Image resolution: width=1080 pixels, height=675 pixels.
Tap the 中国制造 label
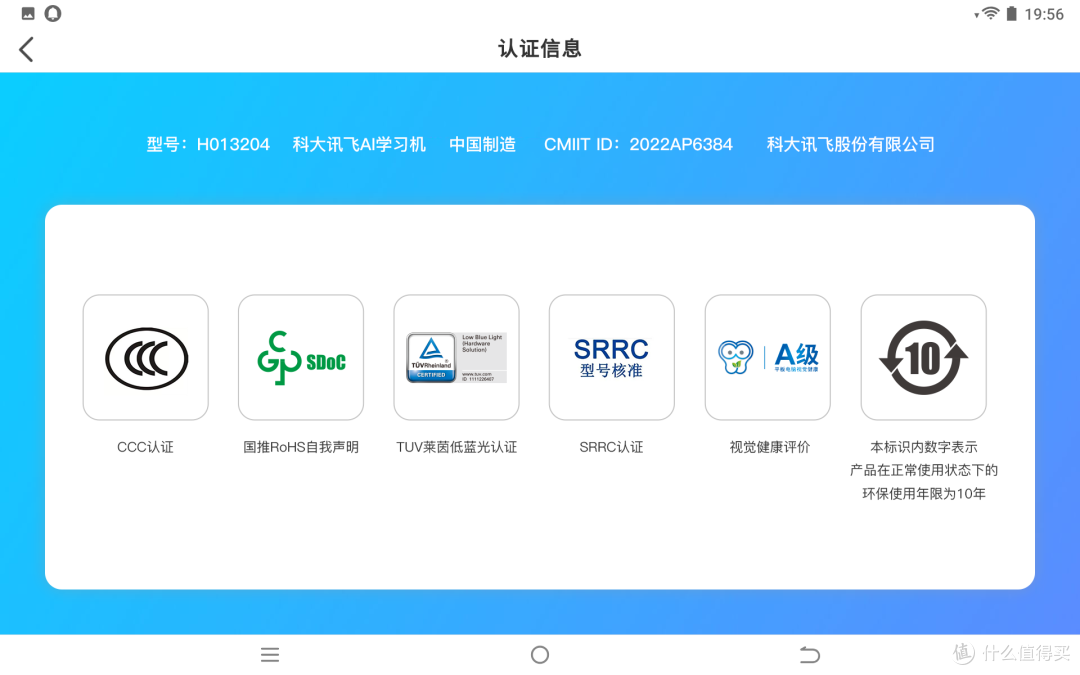tap(483, 145)
